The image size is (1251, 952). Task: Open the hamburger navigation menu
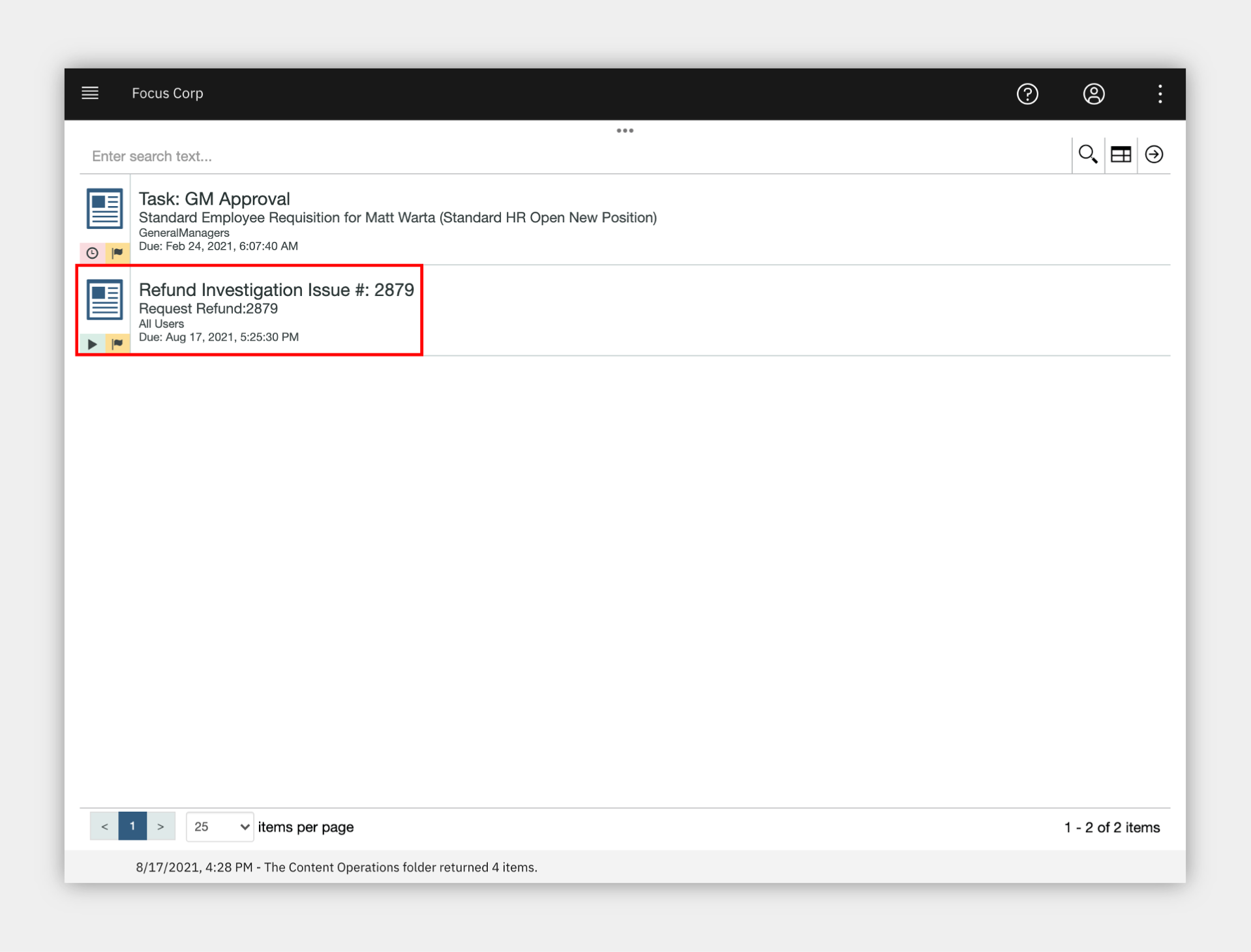click(x=90, y=93)
